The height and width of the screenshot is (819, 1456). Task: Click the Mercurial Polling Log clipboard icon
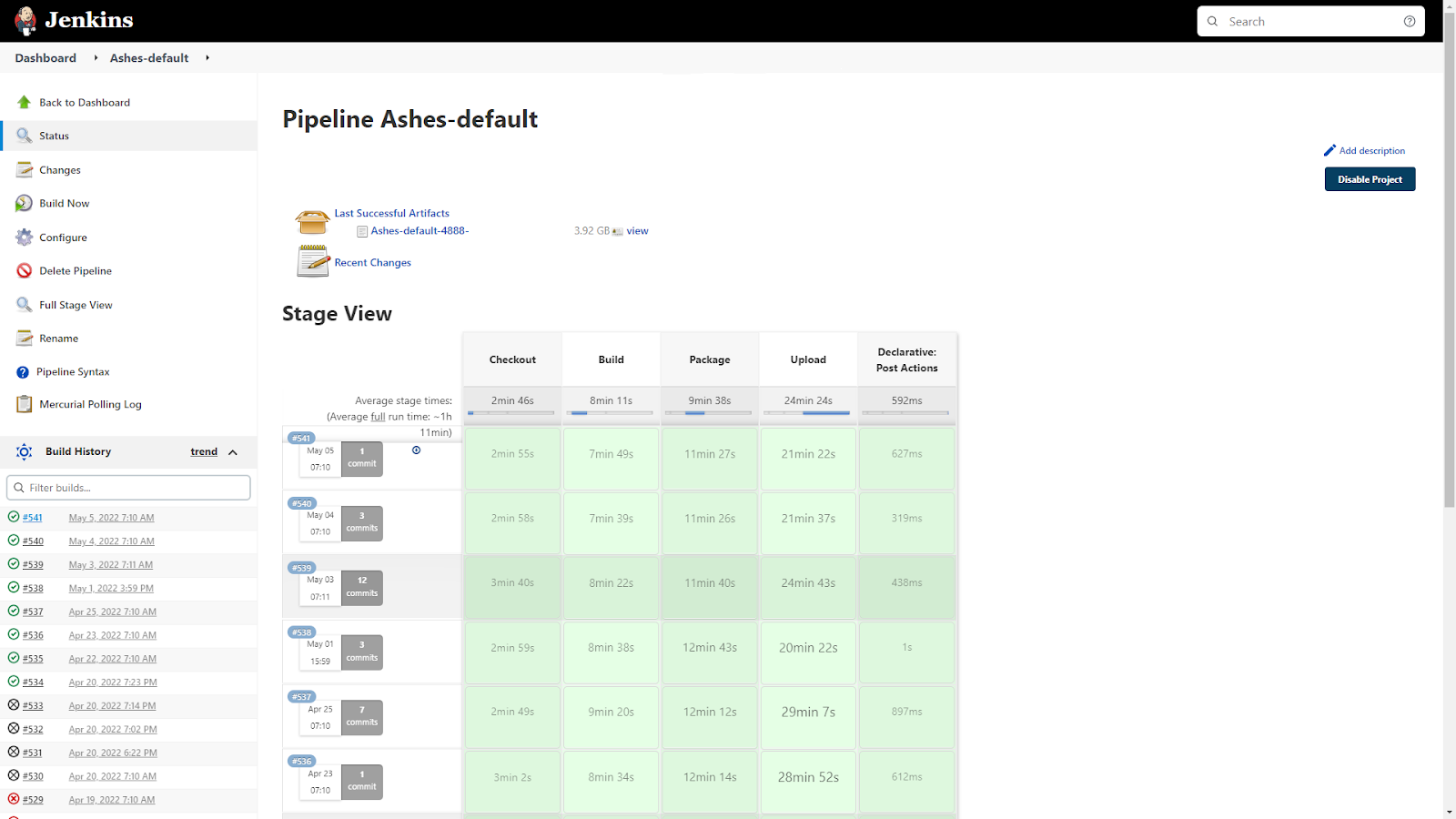click(24, 404)
